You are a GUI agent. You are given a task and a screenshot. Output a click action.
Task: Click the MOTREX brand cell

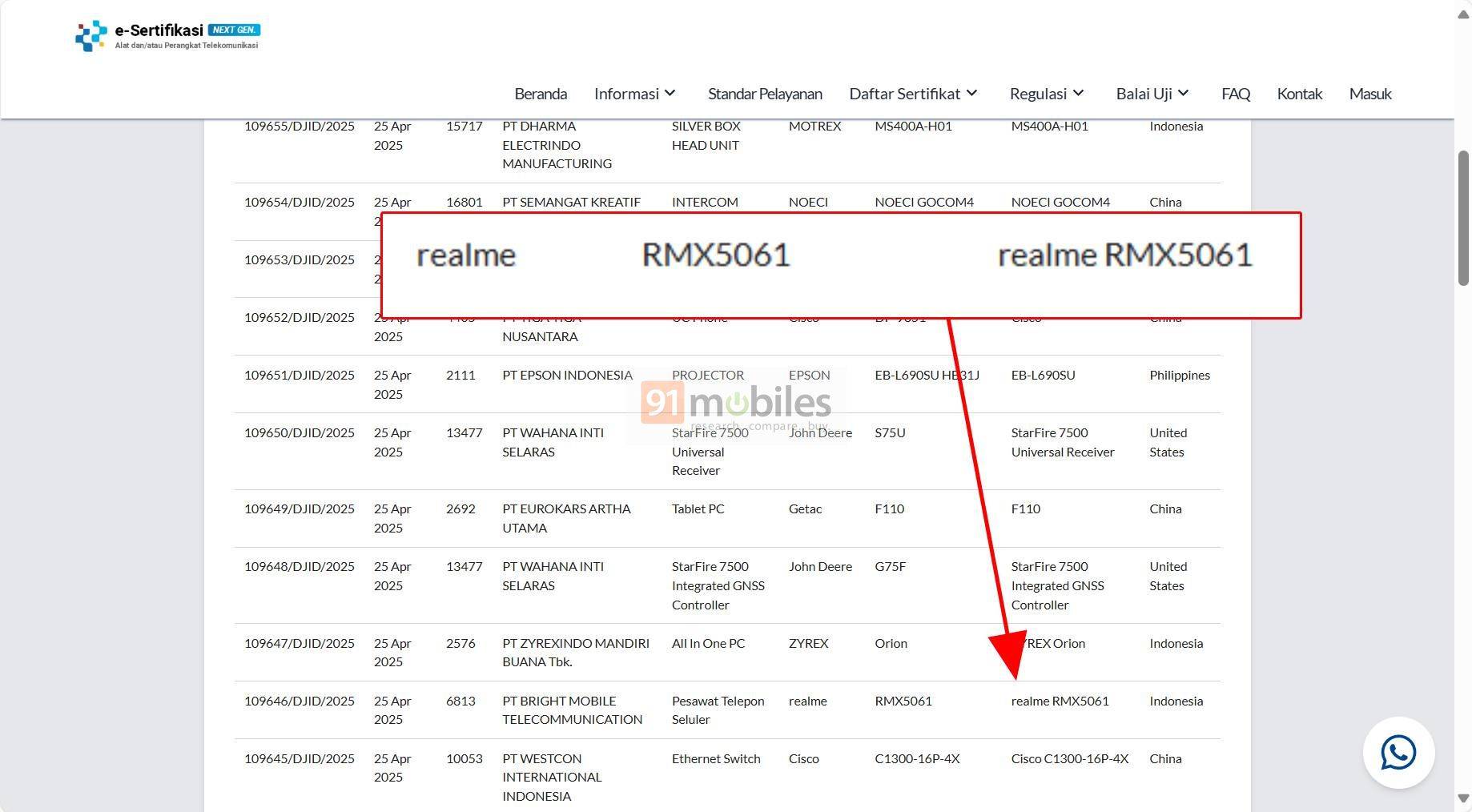pyautogui.click(x=814, y=126)
